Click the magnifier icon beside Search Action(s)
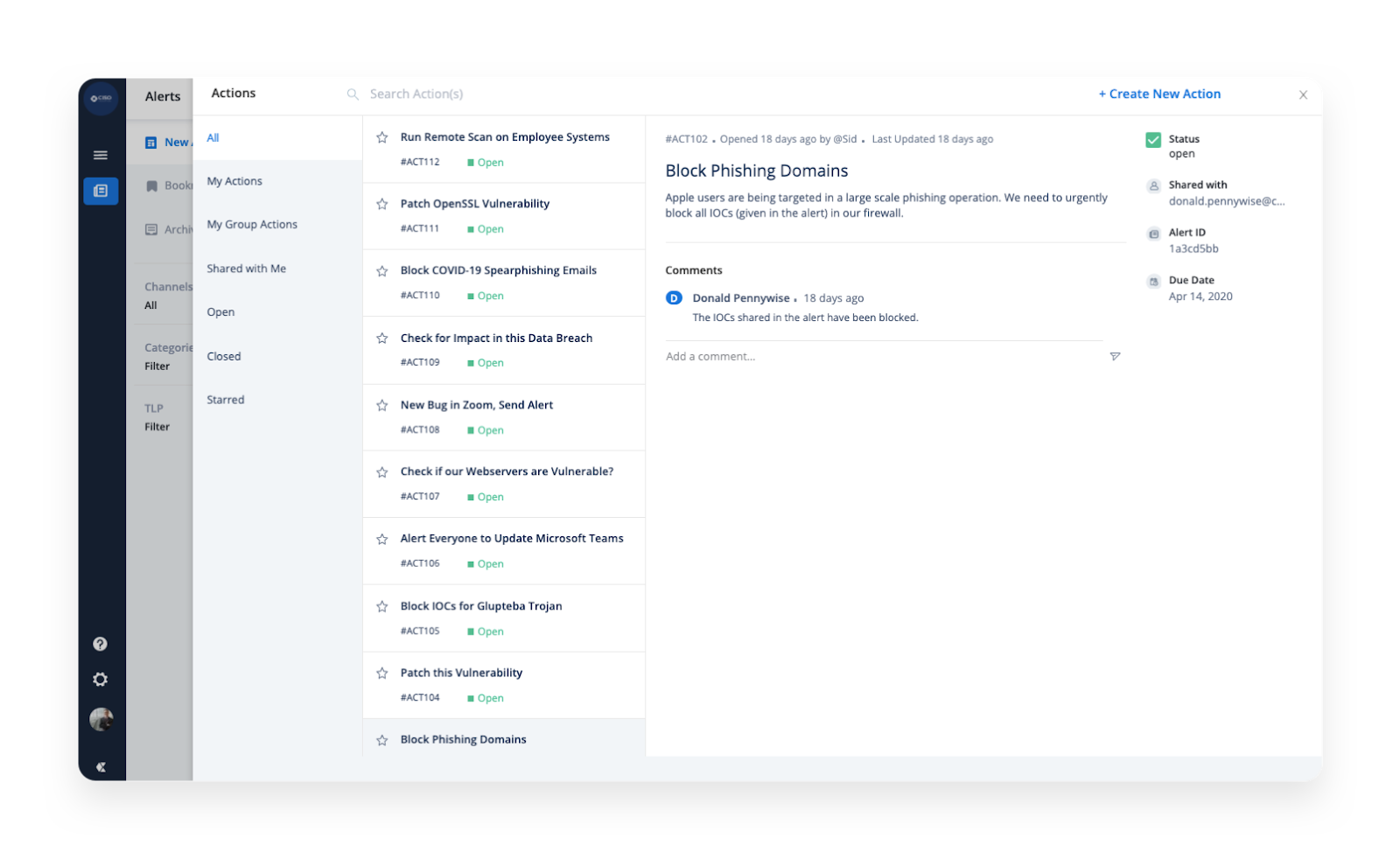This screenshot has height=859, width=1400. tap(353, 94)
